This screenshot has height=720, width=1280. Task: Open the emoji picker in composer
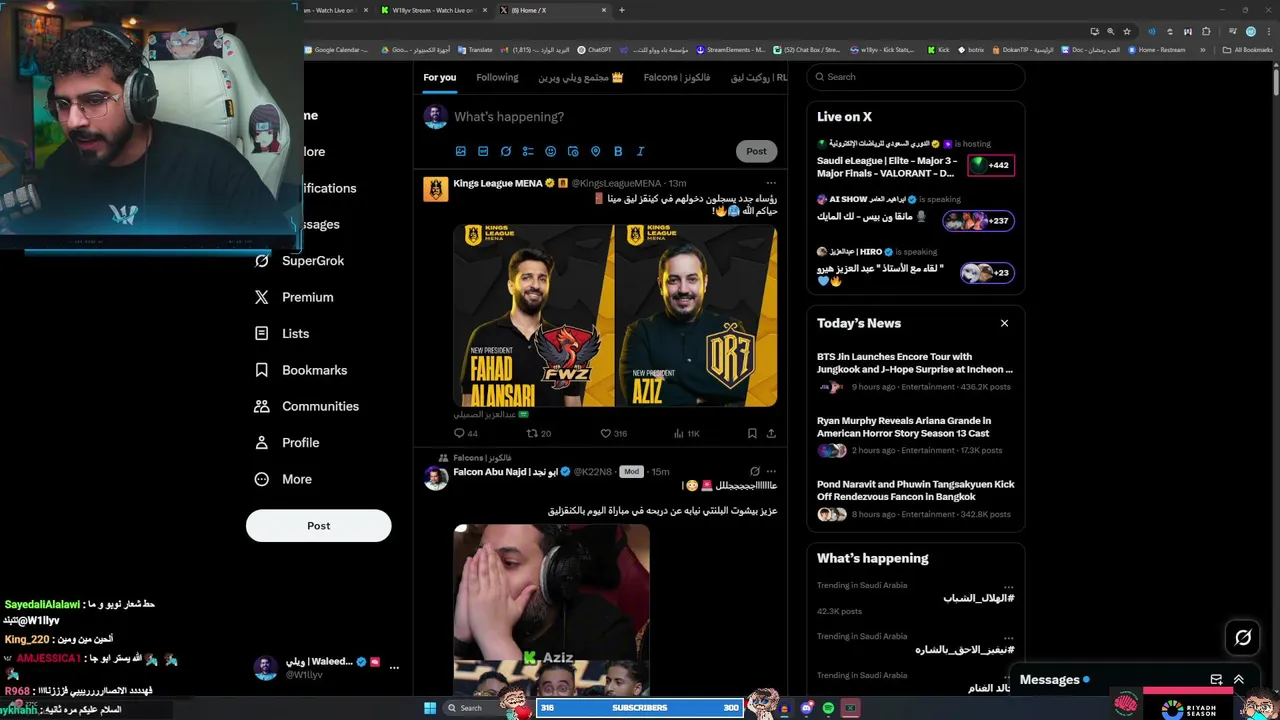coord(551,151)
